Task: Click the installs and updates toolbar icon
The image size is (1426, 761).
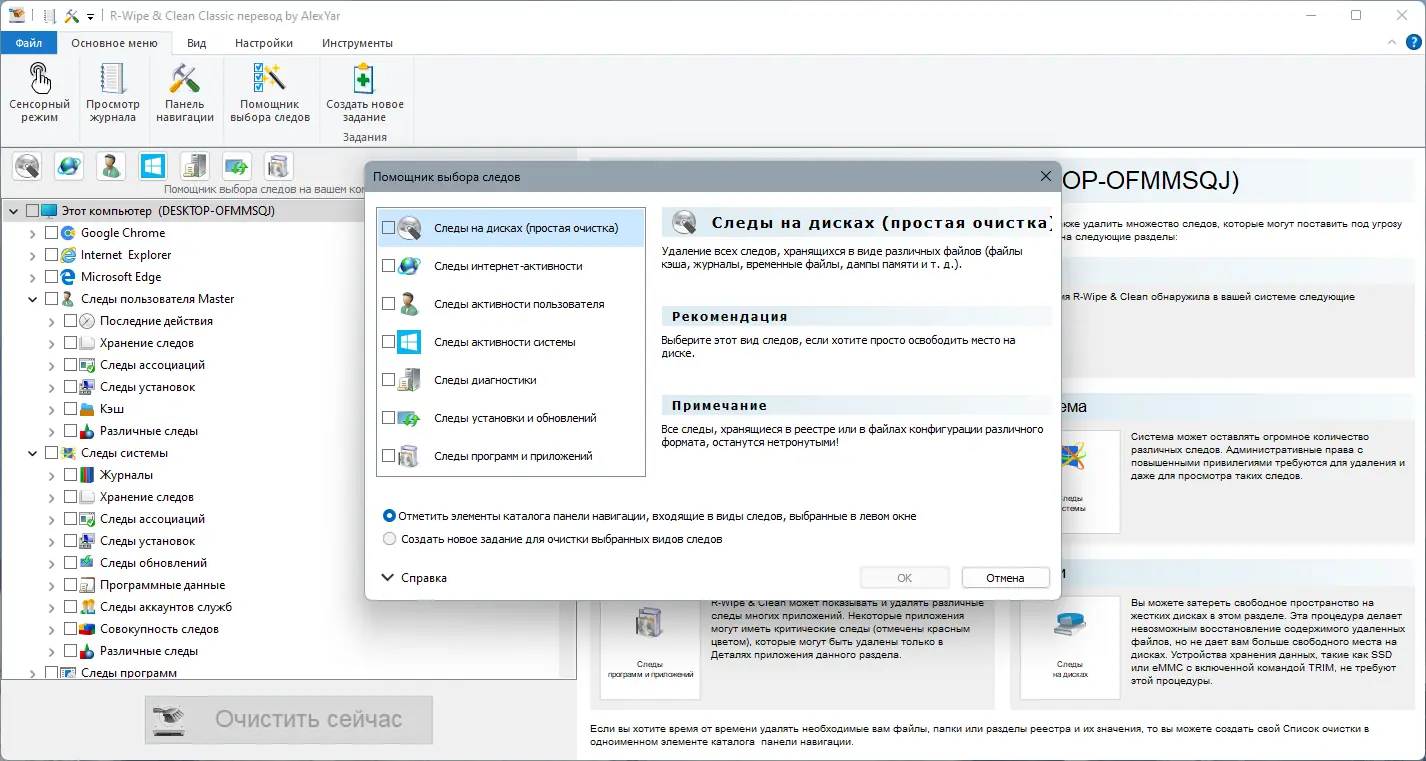Action: (237, 166)
